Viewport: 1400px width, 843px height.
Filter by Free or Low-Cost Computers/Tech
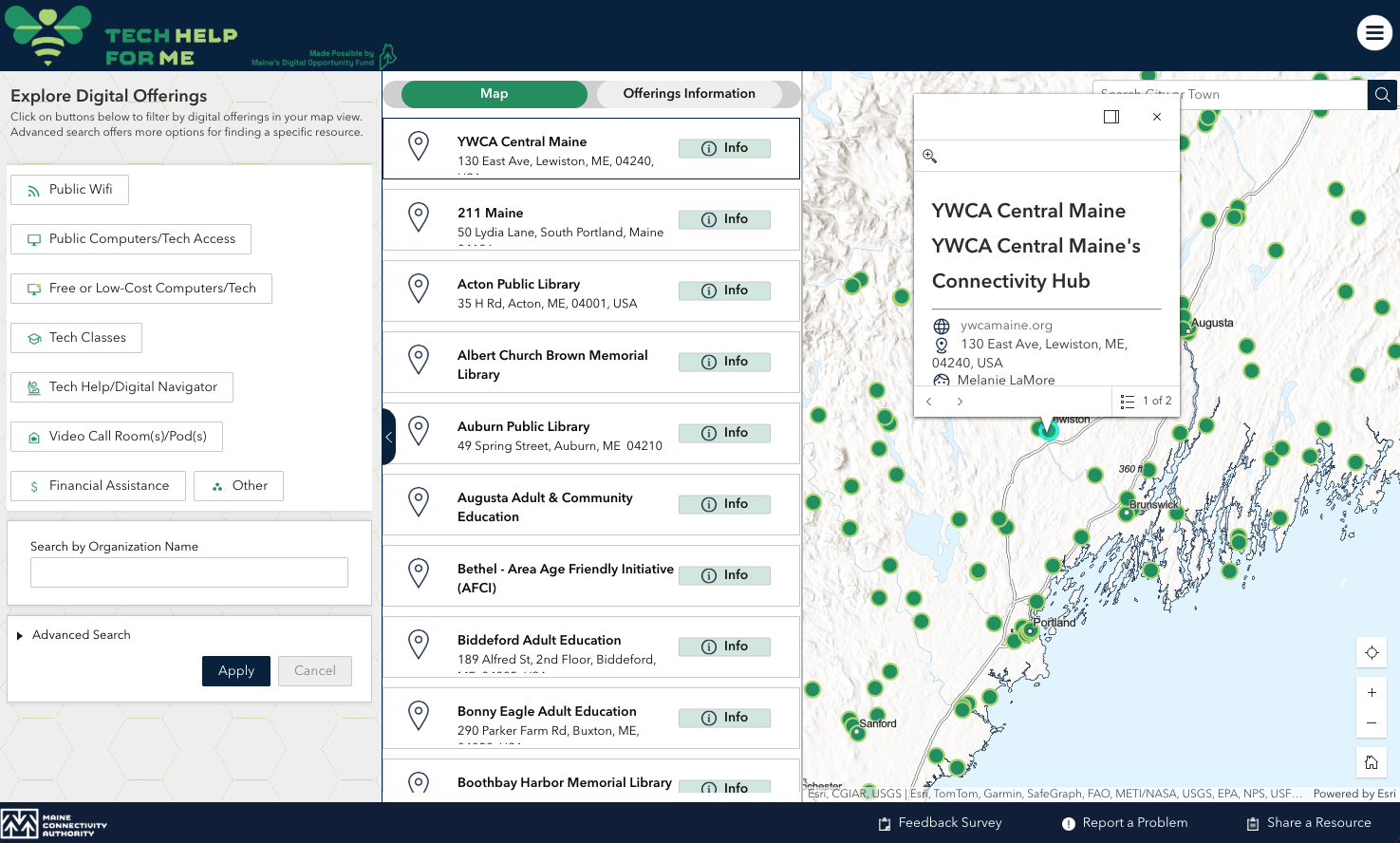141,289
